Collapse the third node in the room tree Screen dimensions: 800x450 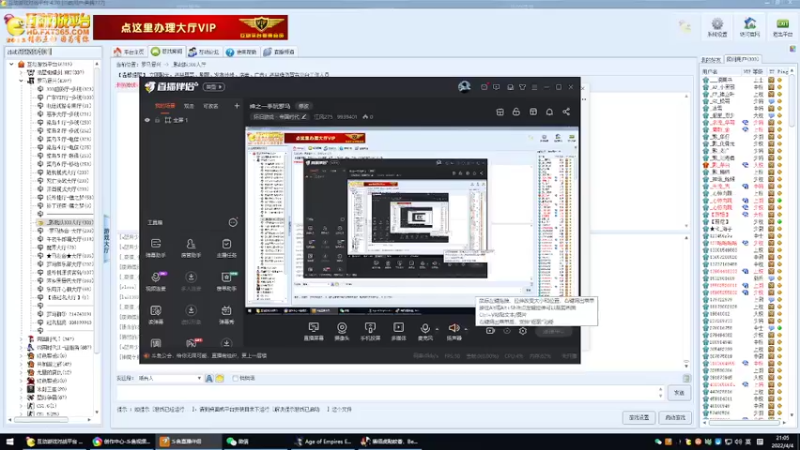[21, 81]
